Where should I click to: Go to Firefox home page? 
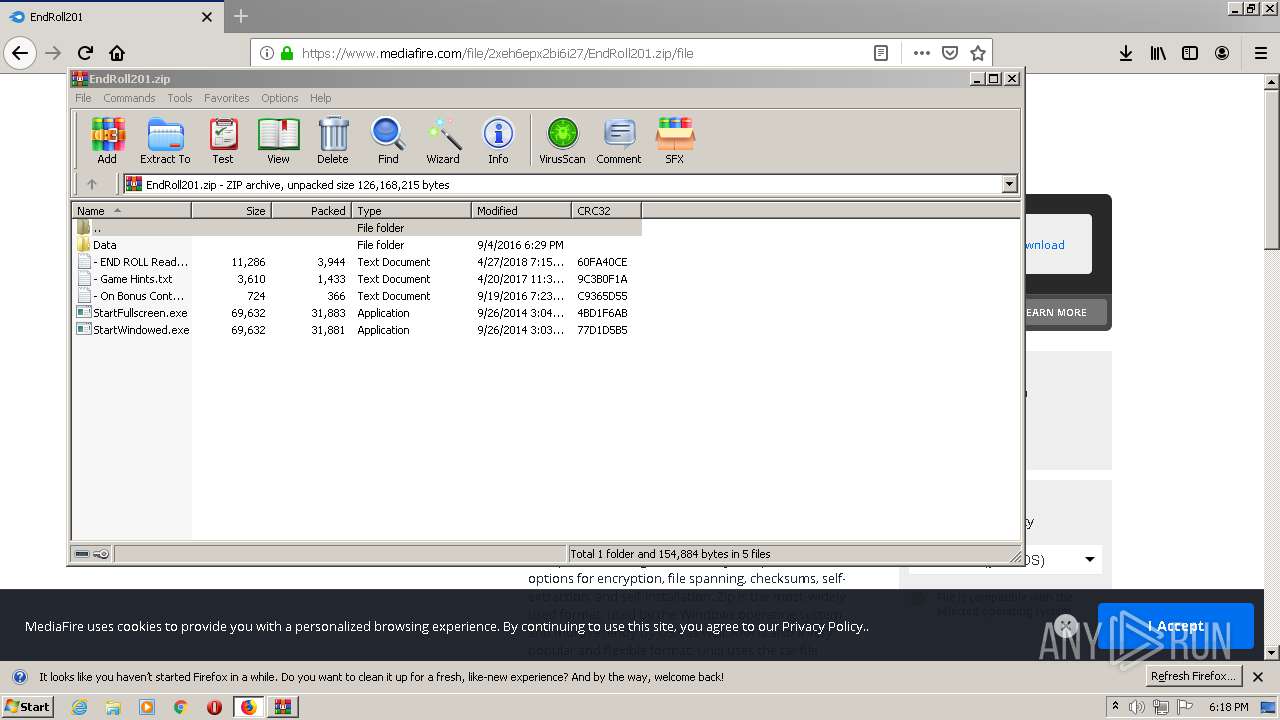click(117, 53)
